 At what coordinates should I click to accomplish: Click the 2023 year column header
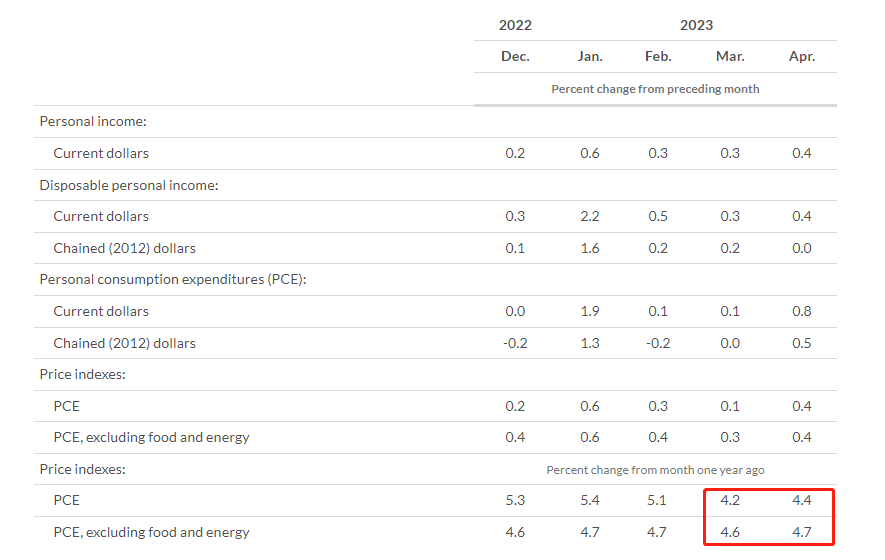[696, 25]
